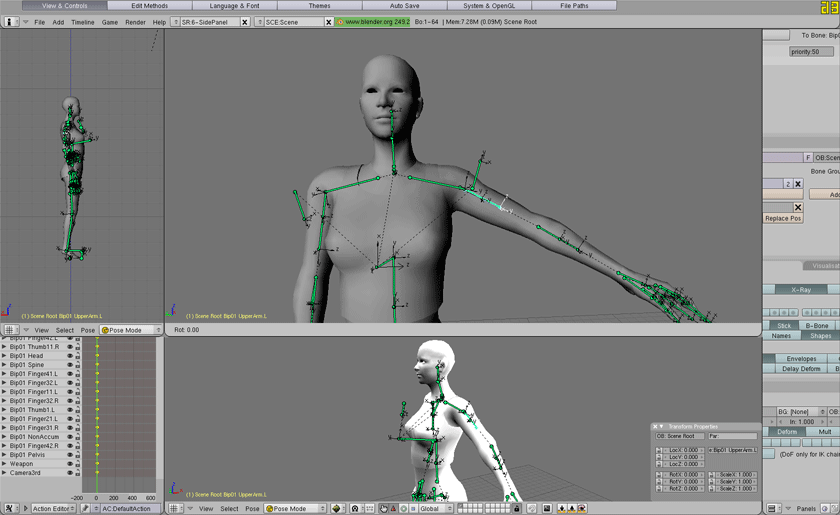The width and height of the screenshot is (840, 515).
Task: Click the Stick draw button
Action: [x=784, y=325]
